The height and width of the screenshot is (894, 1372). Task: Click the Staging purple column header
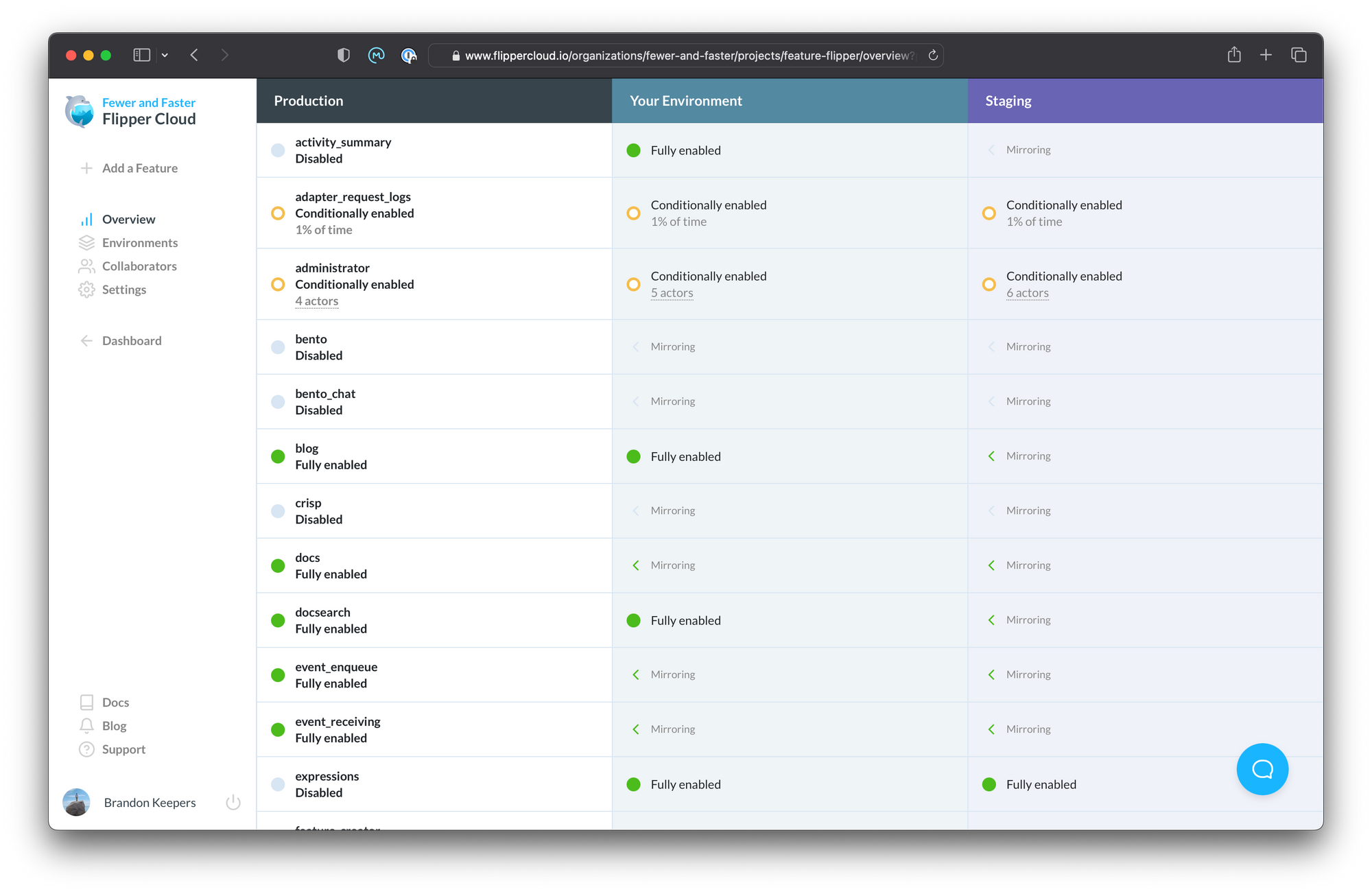coord(1144,101)
